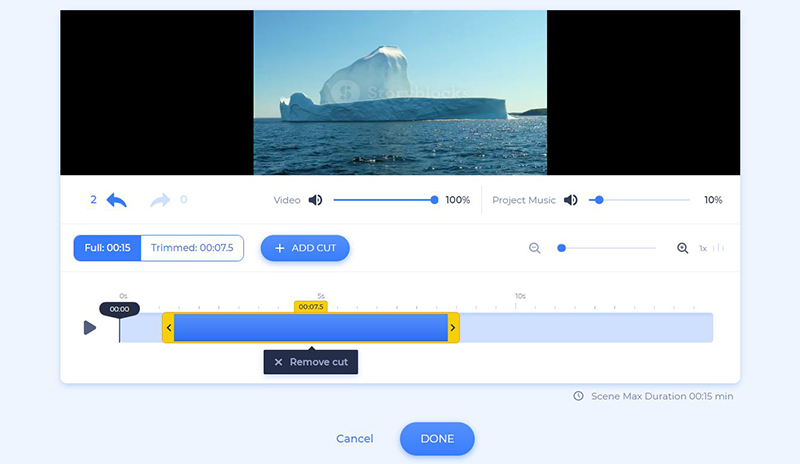Click the 00:00 playhead marker
The height and width of the screenshot is (464, 800).
[x=119, y=309]
